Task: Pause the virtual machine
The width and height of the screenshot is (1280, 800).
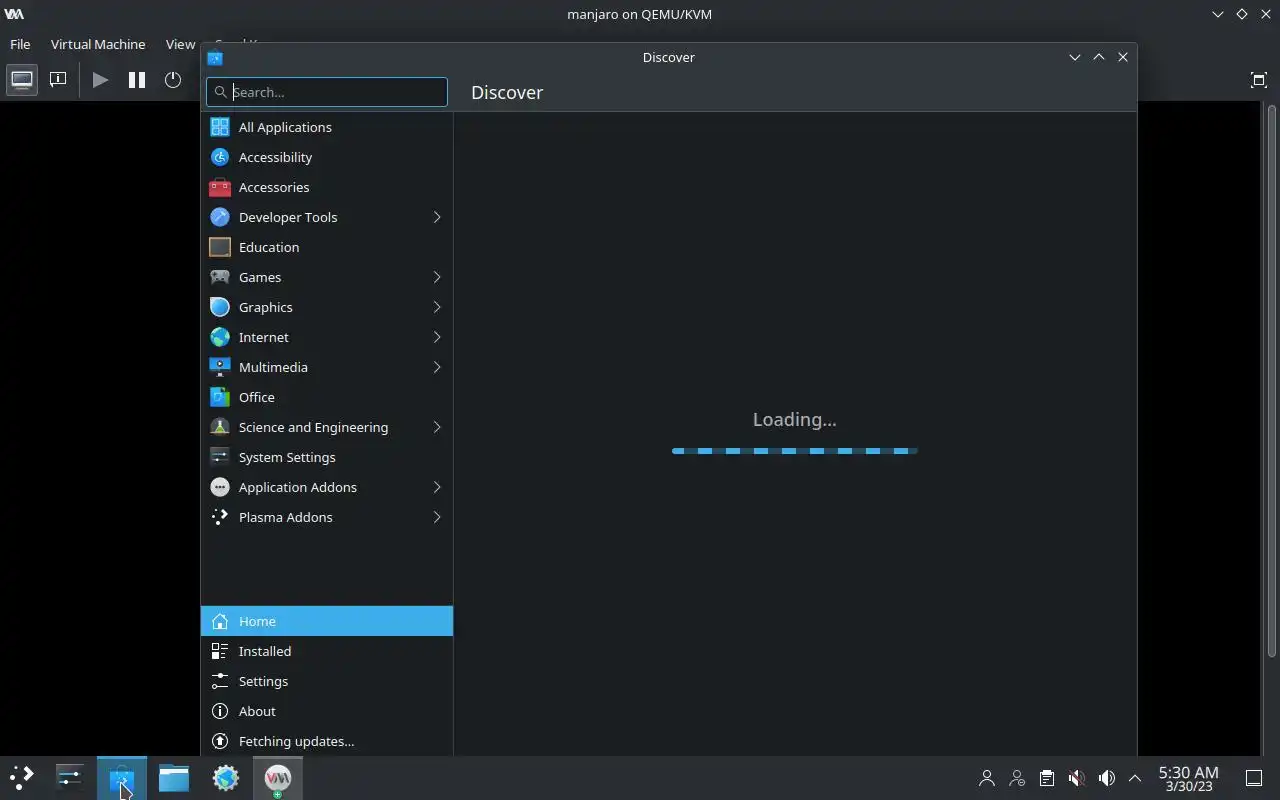Action: coord(137,79)
